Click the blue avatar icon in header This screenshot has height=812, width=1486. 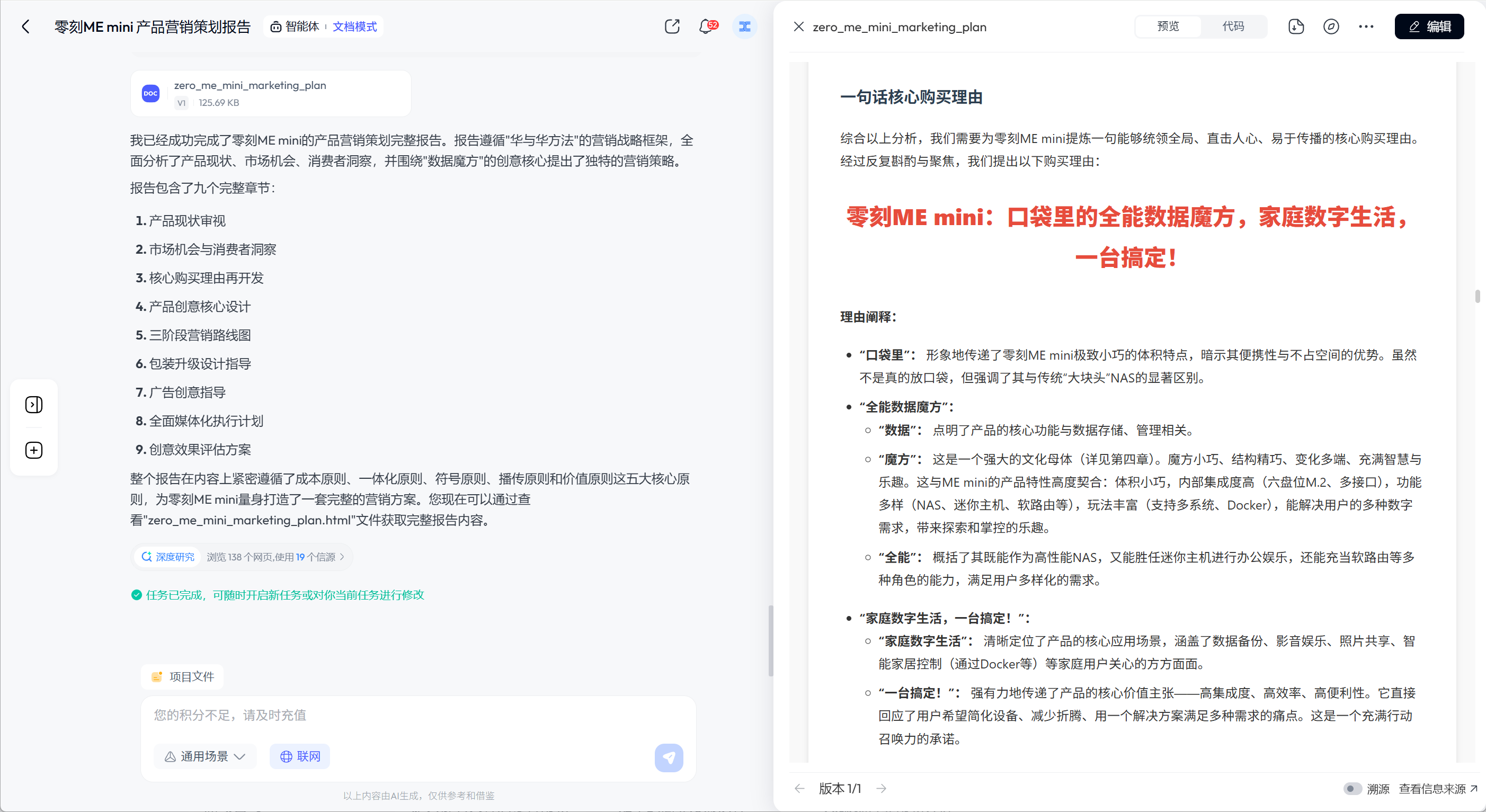744,26
